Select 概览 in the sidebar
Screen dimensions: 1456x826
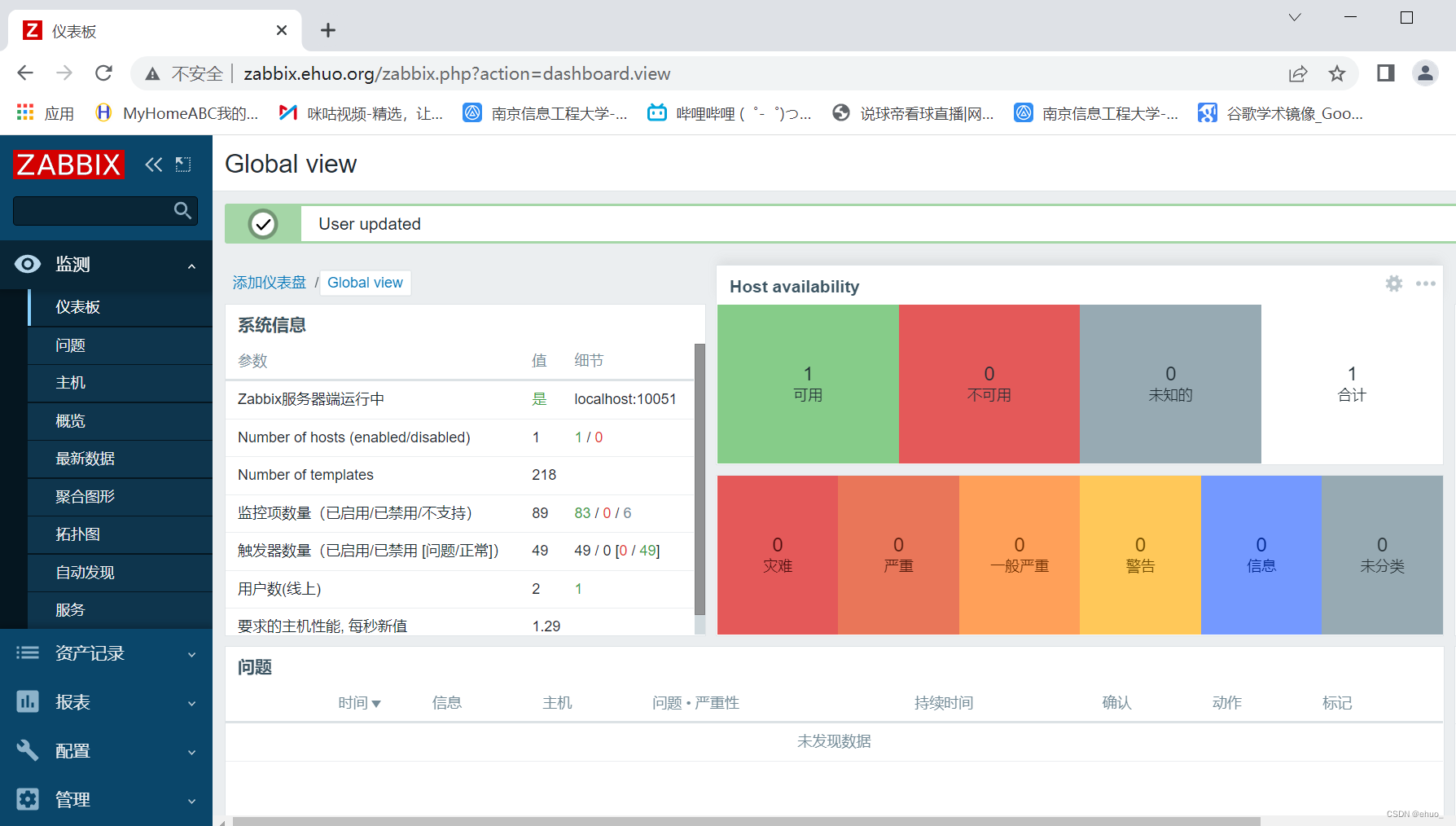pos(121,421)
